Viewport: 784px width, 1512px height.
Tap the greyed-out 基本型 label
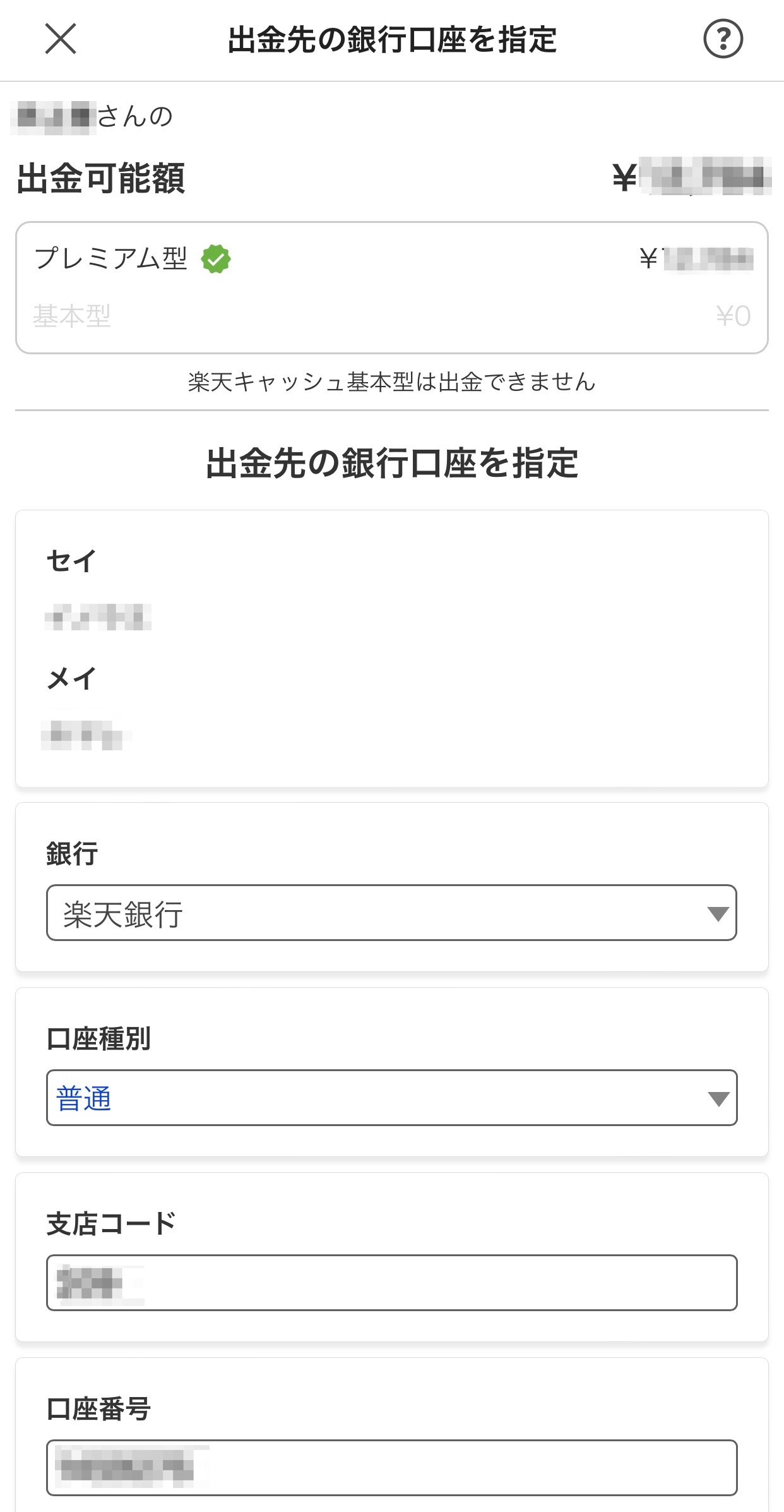click(x=72, y=316)
